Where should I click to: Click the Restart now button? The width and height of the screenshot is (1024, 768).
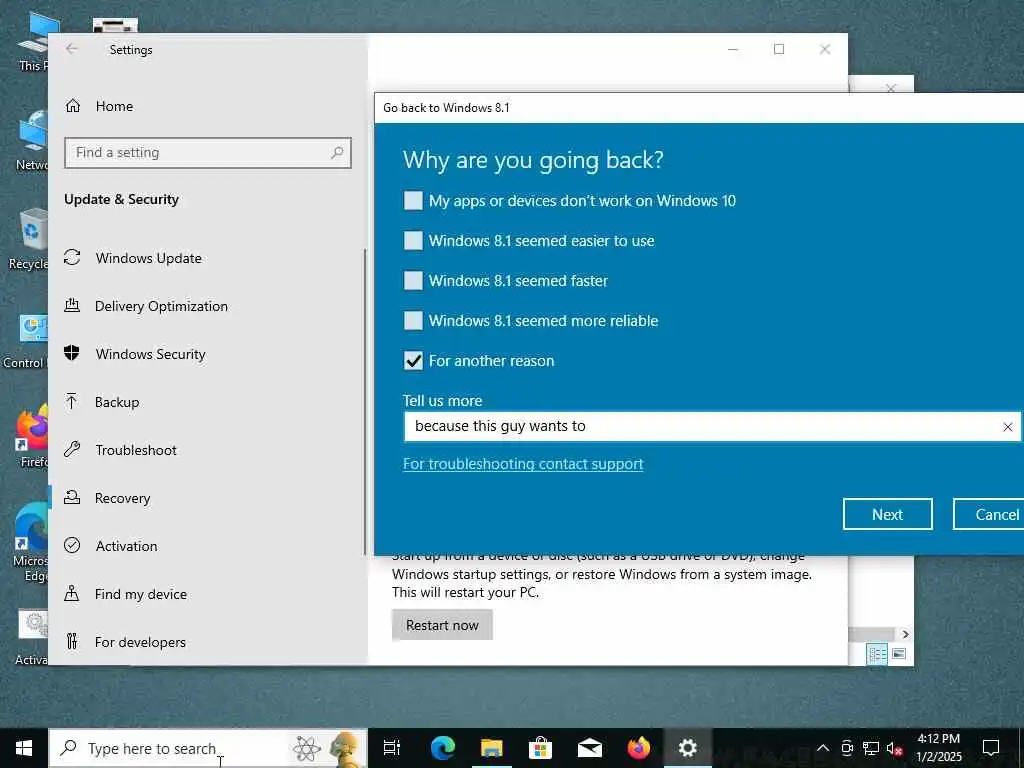[442, 625]
